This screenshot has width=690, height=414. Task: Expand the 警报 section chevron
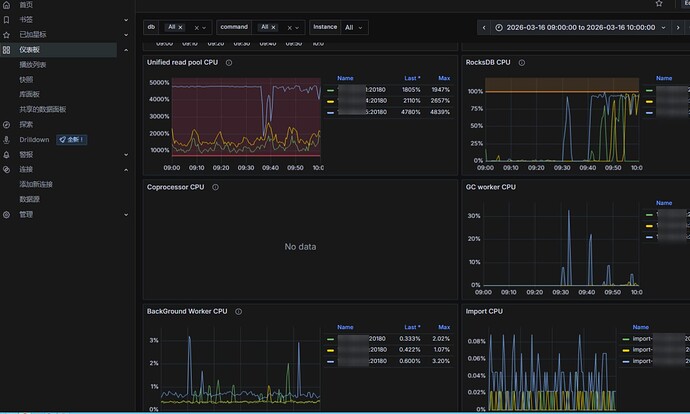(x=126, y=154)
